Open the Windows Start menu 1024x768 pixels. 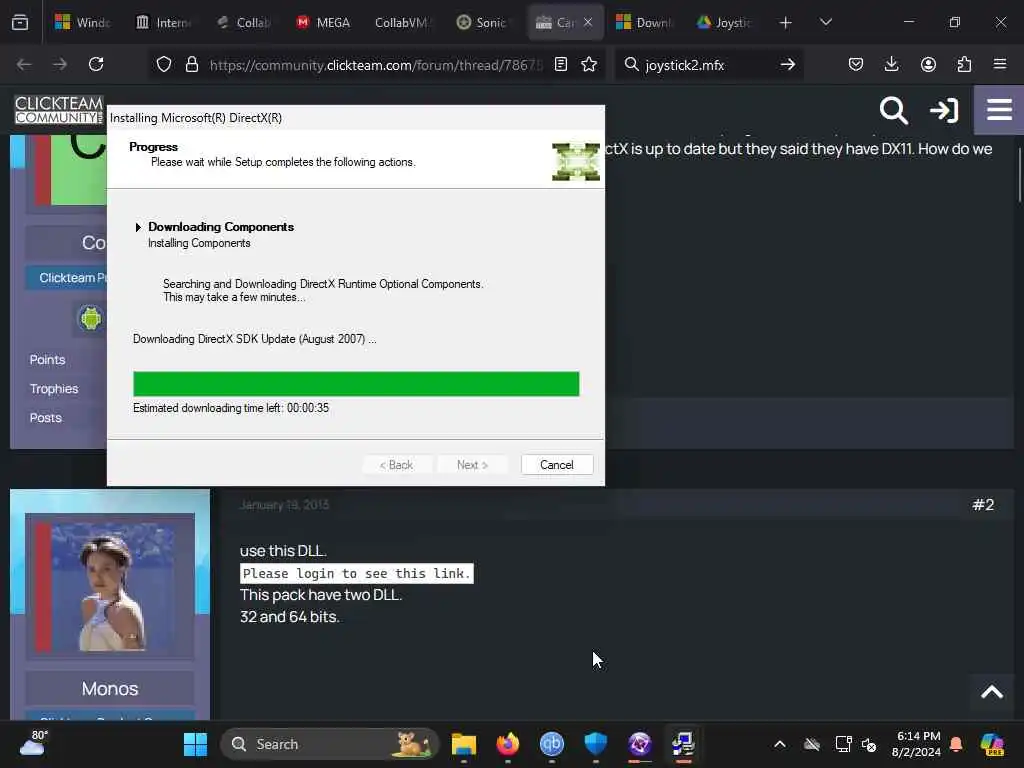click(x=195, y=744)
